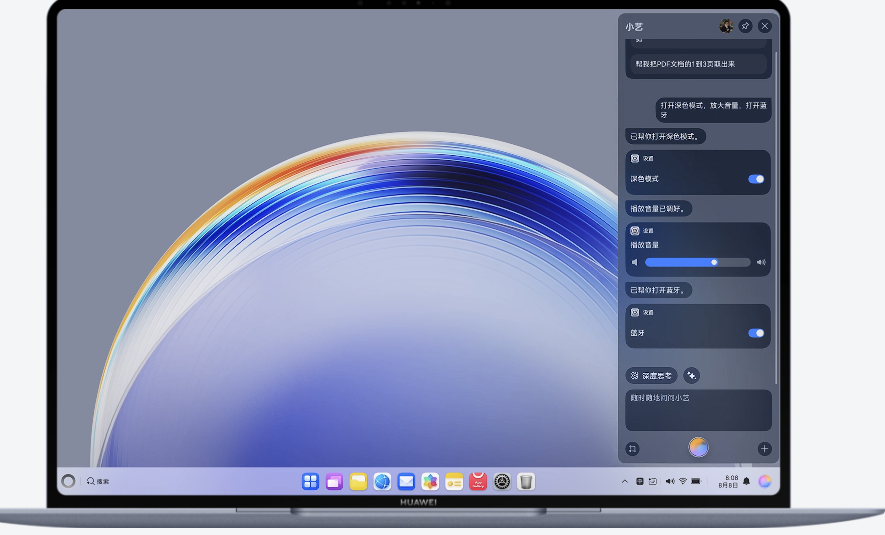The height and width of the screenshot is (535, 885).
Task: Open the circular start button on taskbar
Action: pyautogui.click(x=68, y=481)
